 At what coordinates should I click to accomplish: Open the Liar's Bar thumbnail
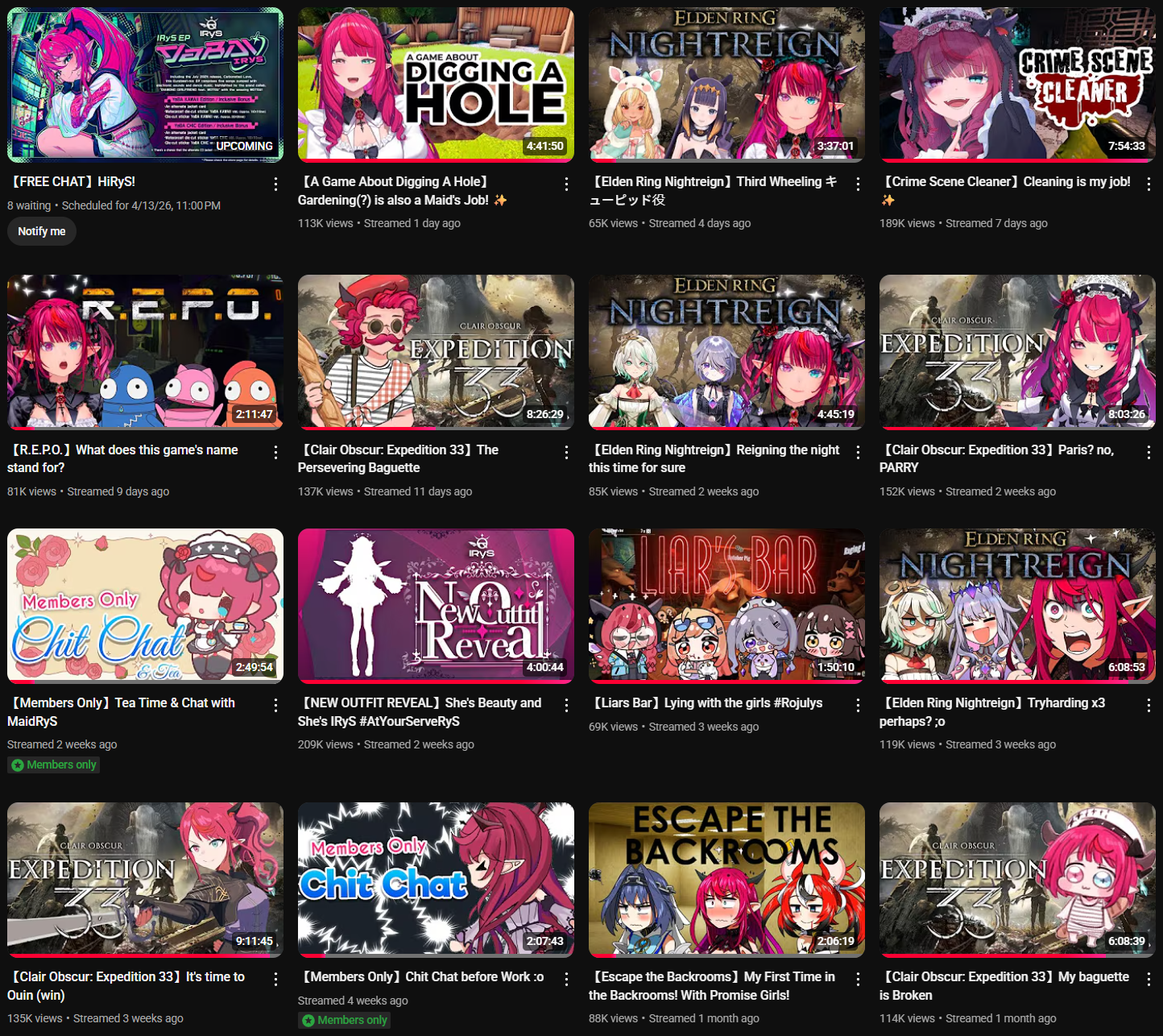726,605
